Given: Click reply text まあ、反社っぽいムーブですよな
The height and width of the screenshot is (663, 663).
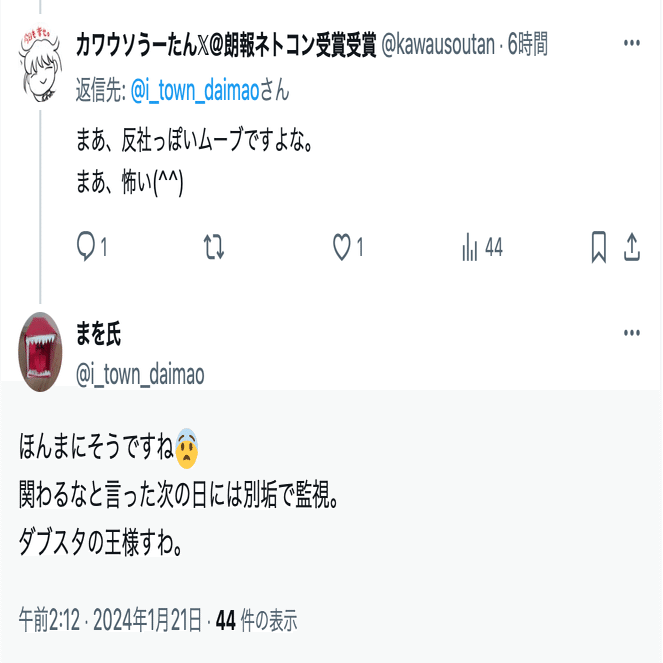Looking at the screenshot, I should pyautogui.click(x=195, y=140).
